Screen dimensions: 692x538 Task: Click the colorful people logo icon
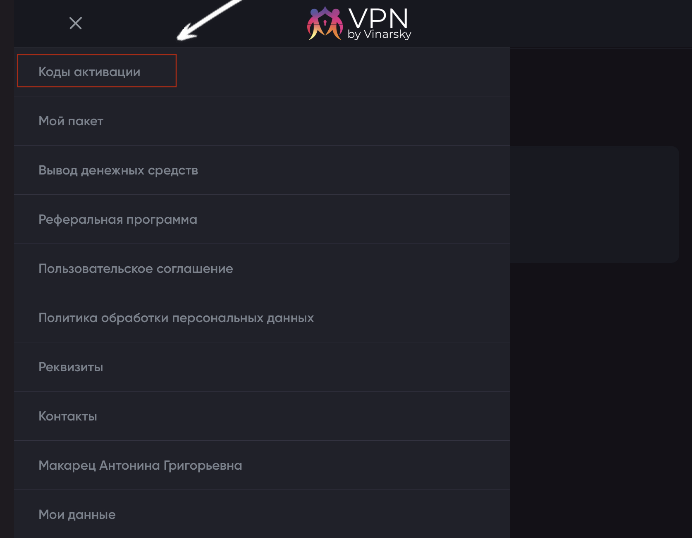[324, 23]
